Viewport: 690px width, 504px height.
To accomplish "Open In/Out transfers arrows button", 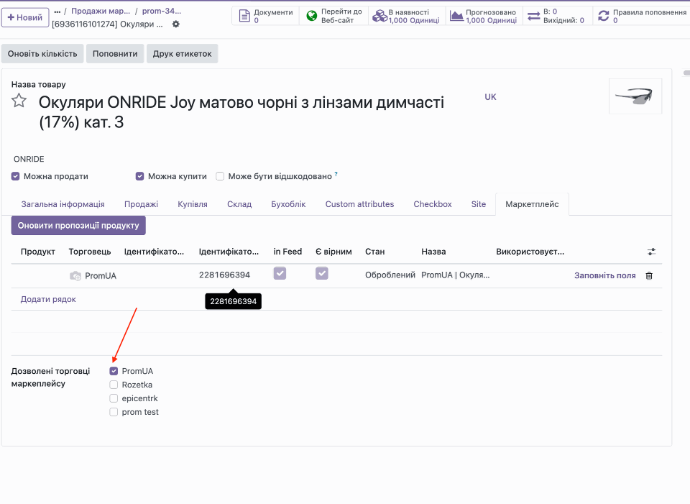I will [x=557, y=16].
